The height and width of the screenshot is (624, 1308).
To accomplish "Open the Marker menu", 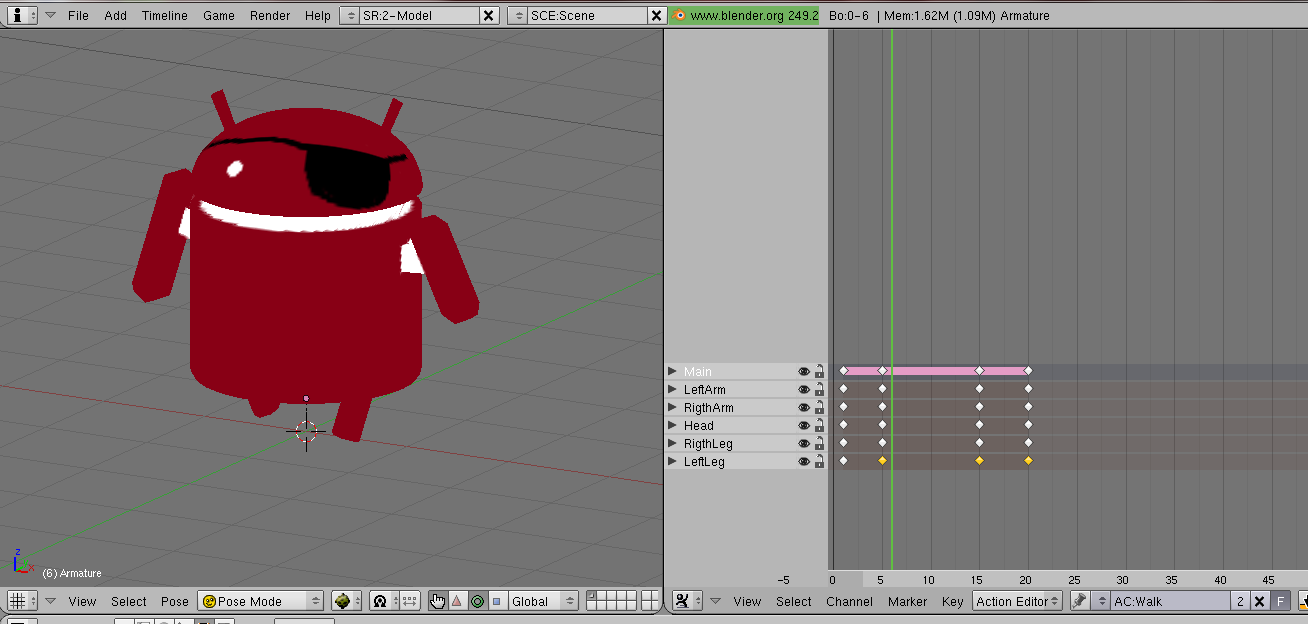I will 908,601.
